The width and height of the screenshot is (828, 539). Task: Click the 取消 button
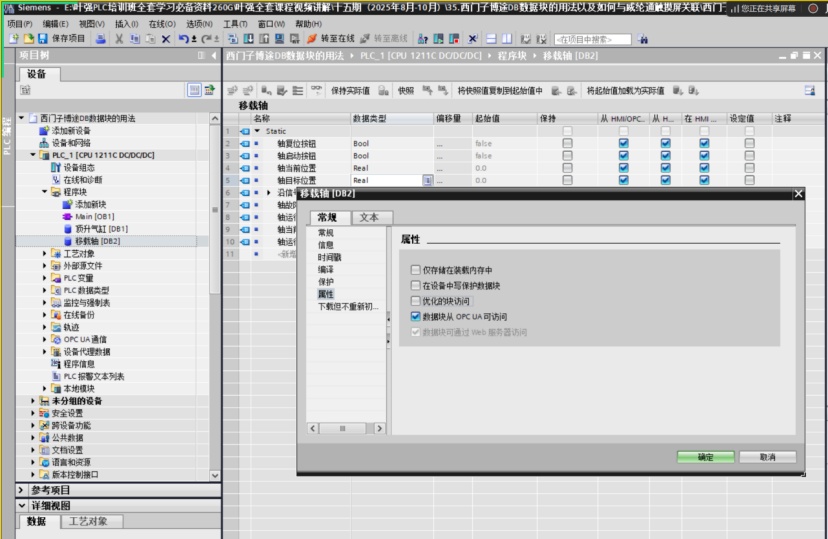pos(768,457)
